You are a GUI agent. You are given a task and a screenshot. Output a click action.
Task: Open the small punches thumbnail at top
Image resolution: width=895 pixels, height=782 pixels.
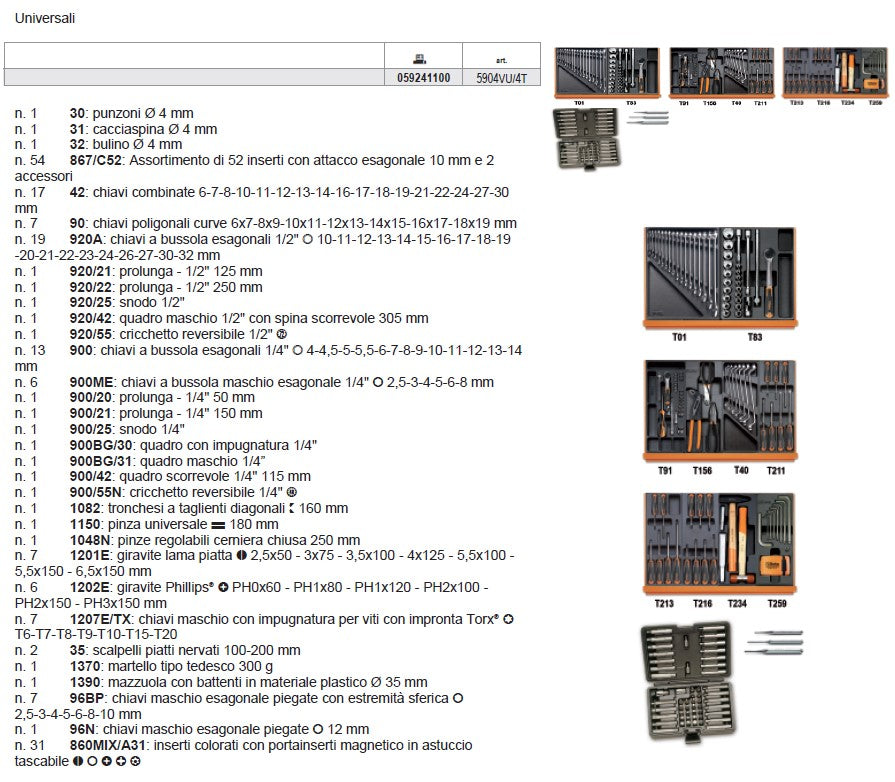click(648, 118)
